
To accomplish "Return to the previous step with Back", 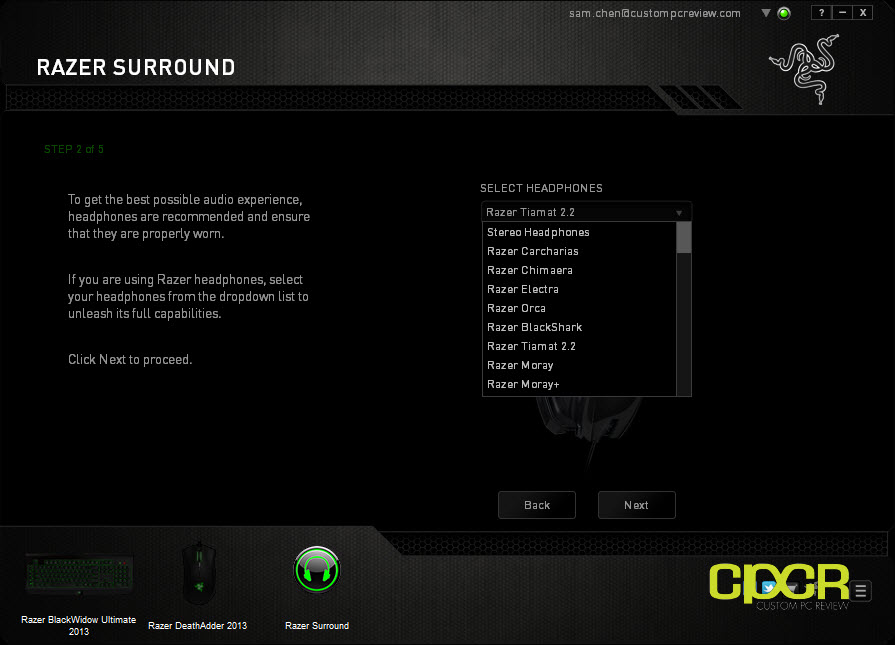I will [537, 505].
